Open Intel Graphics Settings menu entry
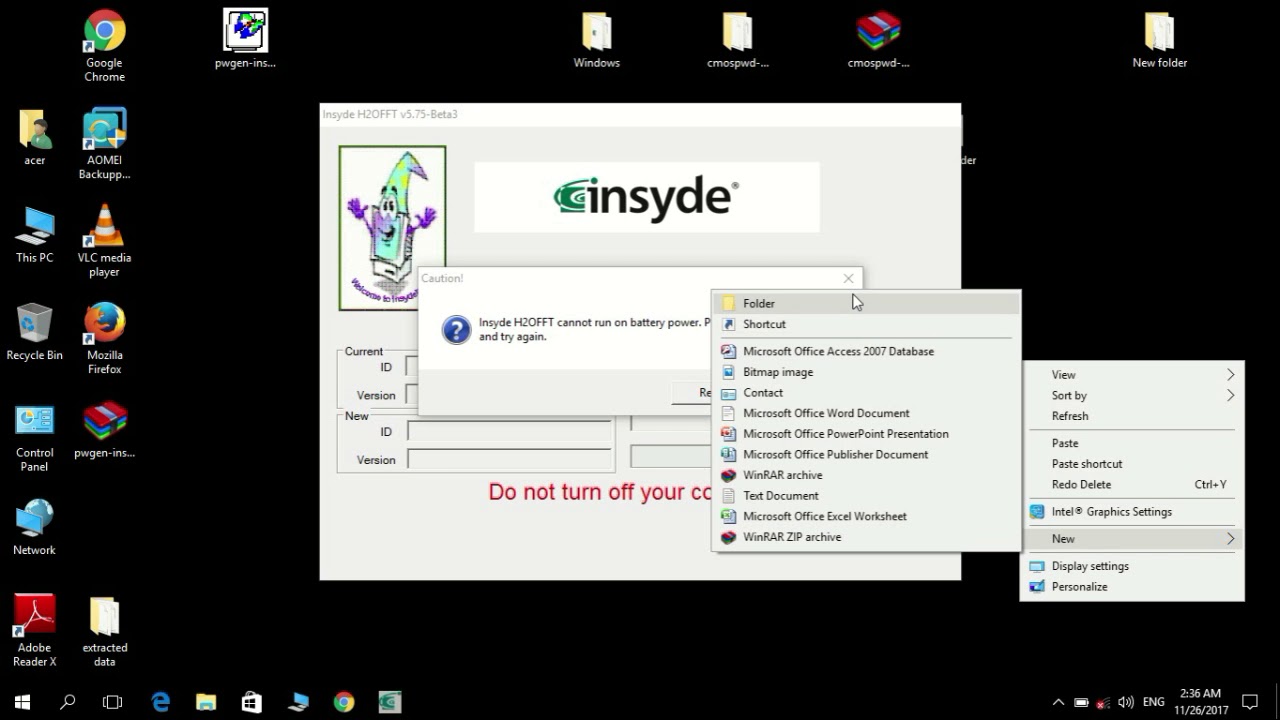The height and width of the screenshot is (720, 1280). pyautogui.click(x=1132, y=512)
